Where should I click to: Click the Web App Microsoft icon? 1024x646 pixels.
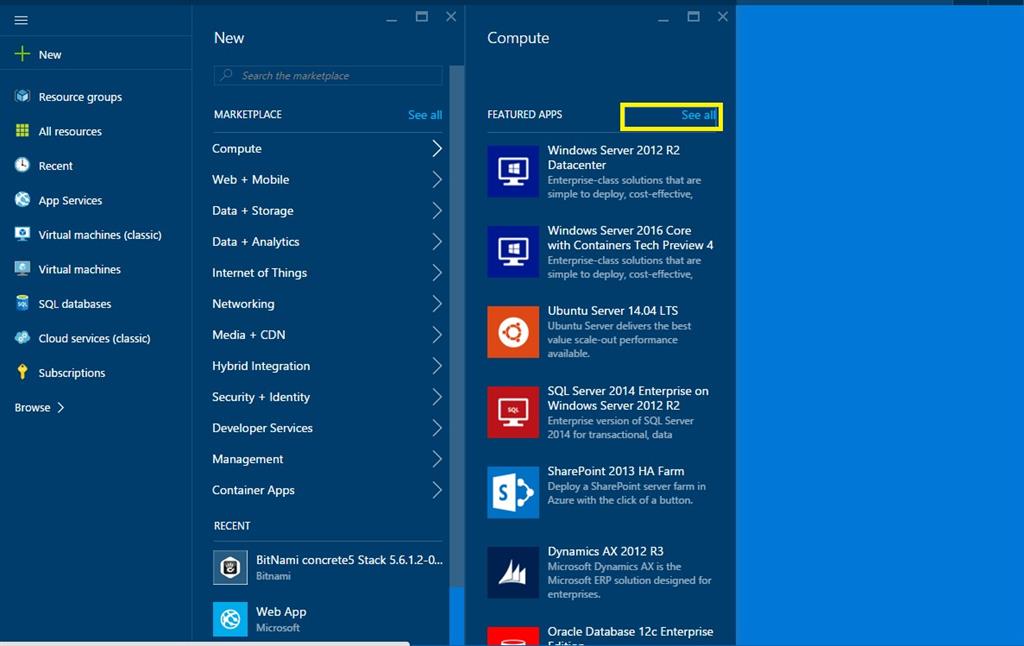pyautogui.click(x=230, y=619)
